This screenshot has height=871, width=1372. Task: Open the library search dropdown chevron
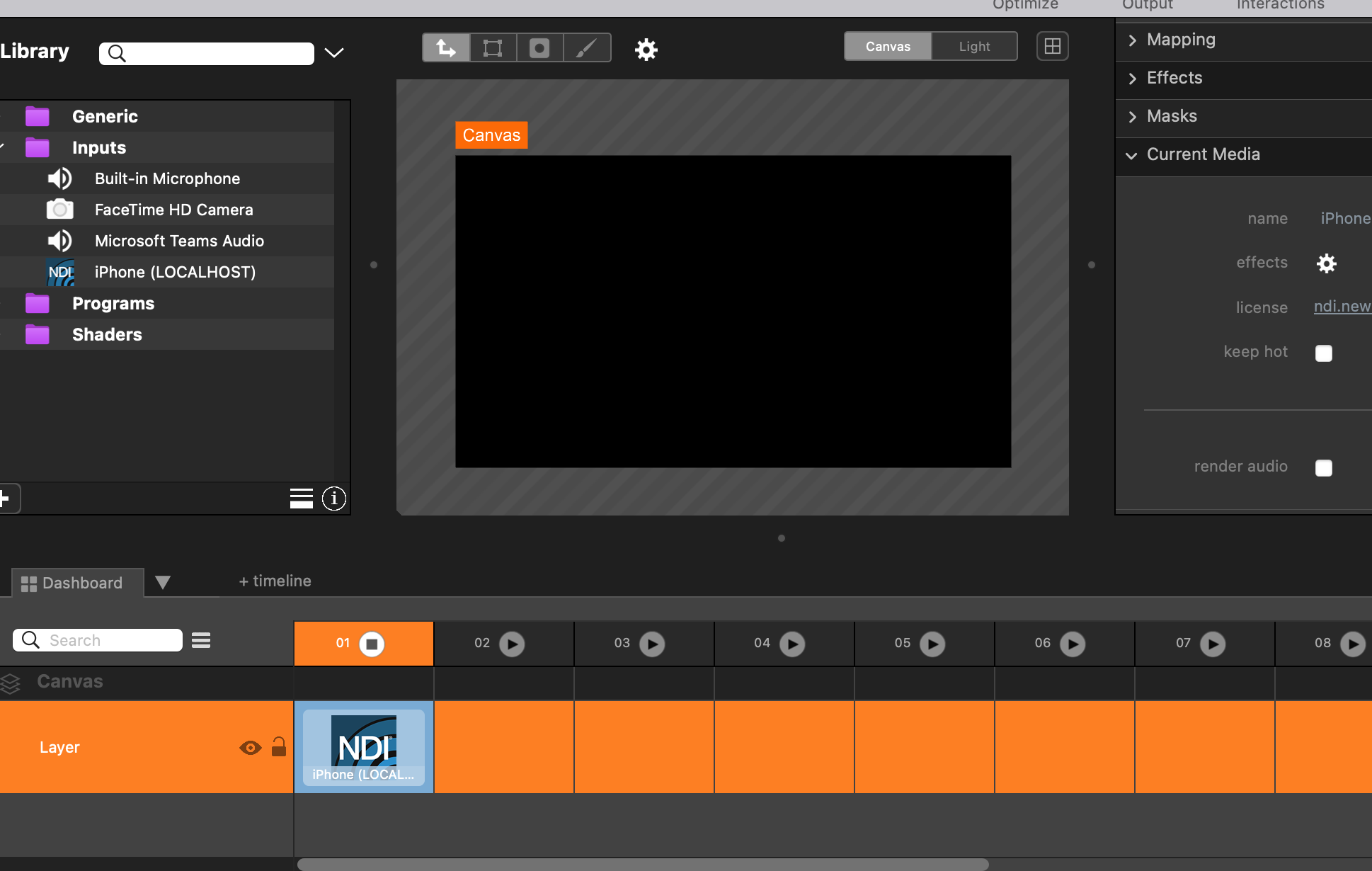[334, 53]
